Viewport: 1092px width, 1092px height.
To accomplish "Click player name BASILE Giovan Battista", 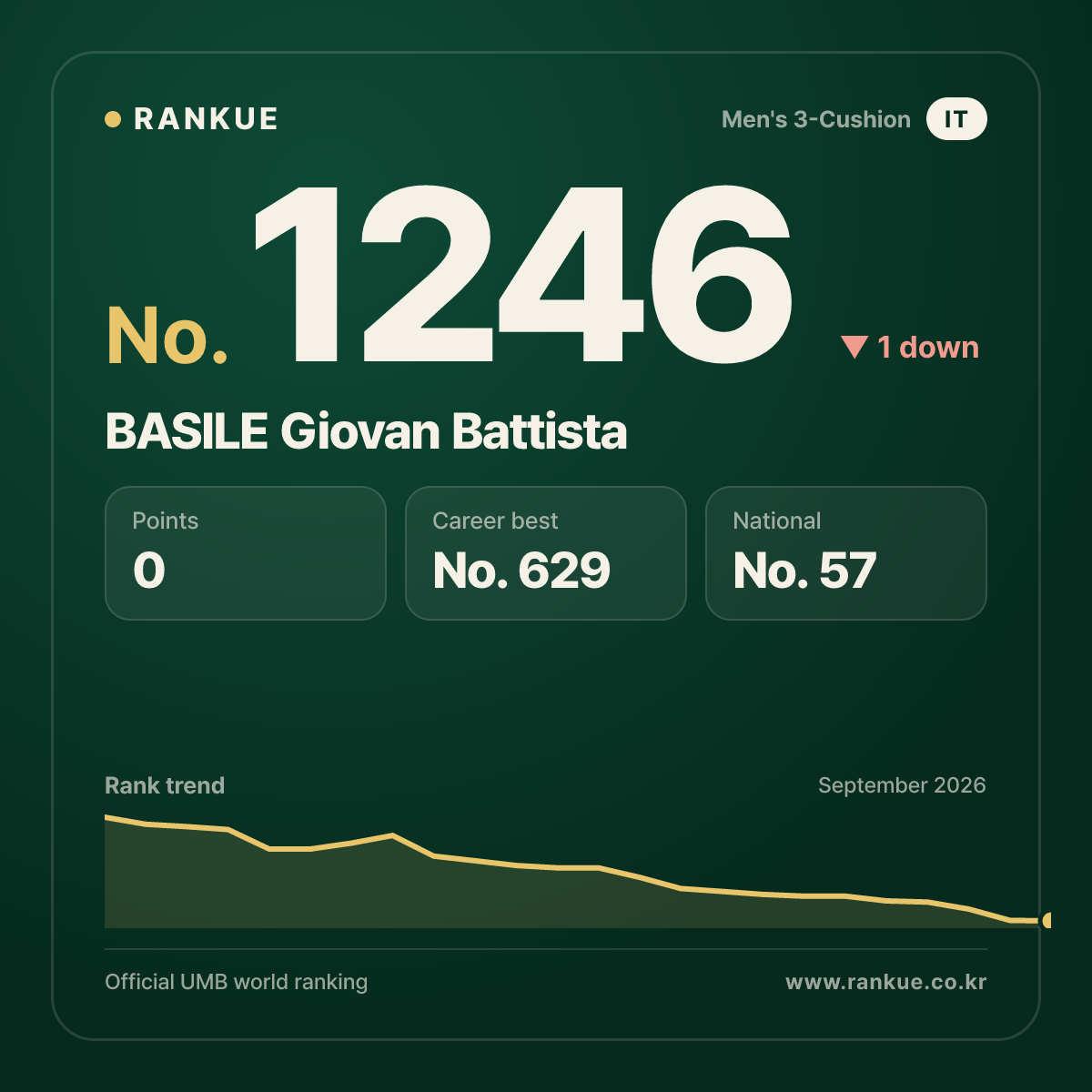I will (366, 431).
